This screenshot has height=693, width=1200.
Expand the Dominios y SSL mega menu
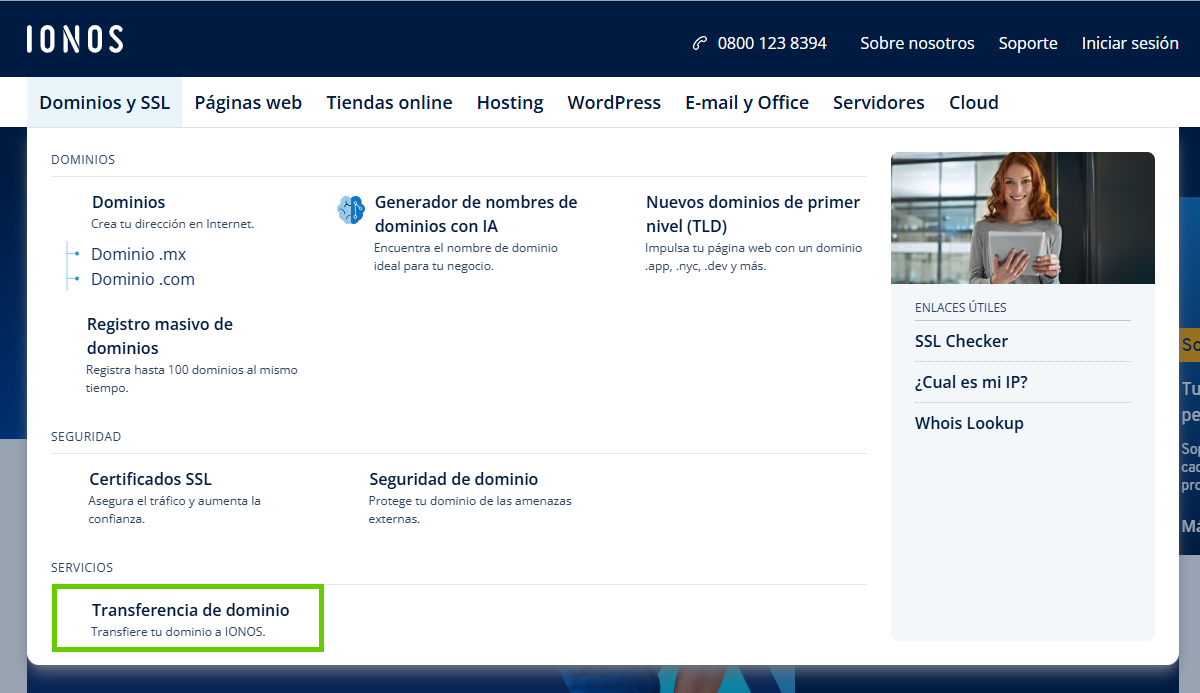tap(104, 101)
